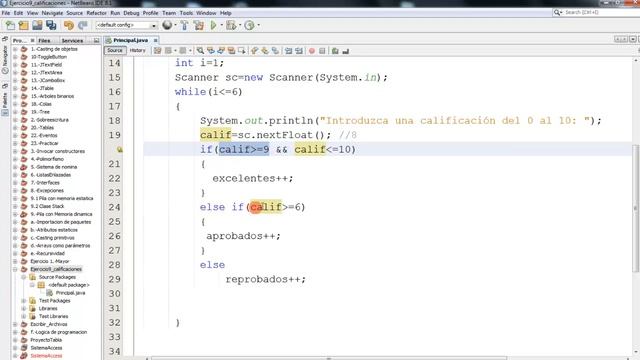Viewport: 640px width, 360px height.
Task: Click the New Project toolbar icon
Action: [24, 25]
